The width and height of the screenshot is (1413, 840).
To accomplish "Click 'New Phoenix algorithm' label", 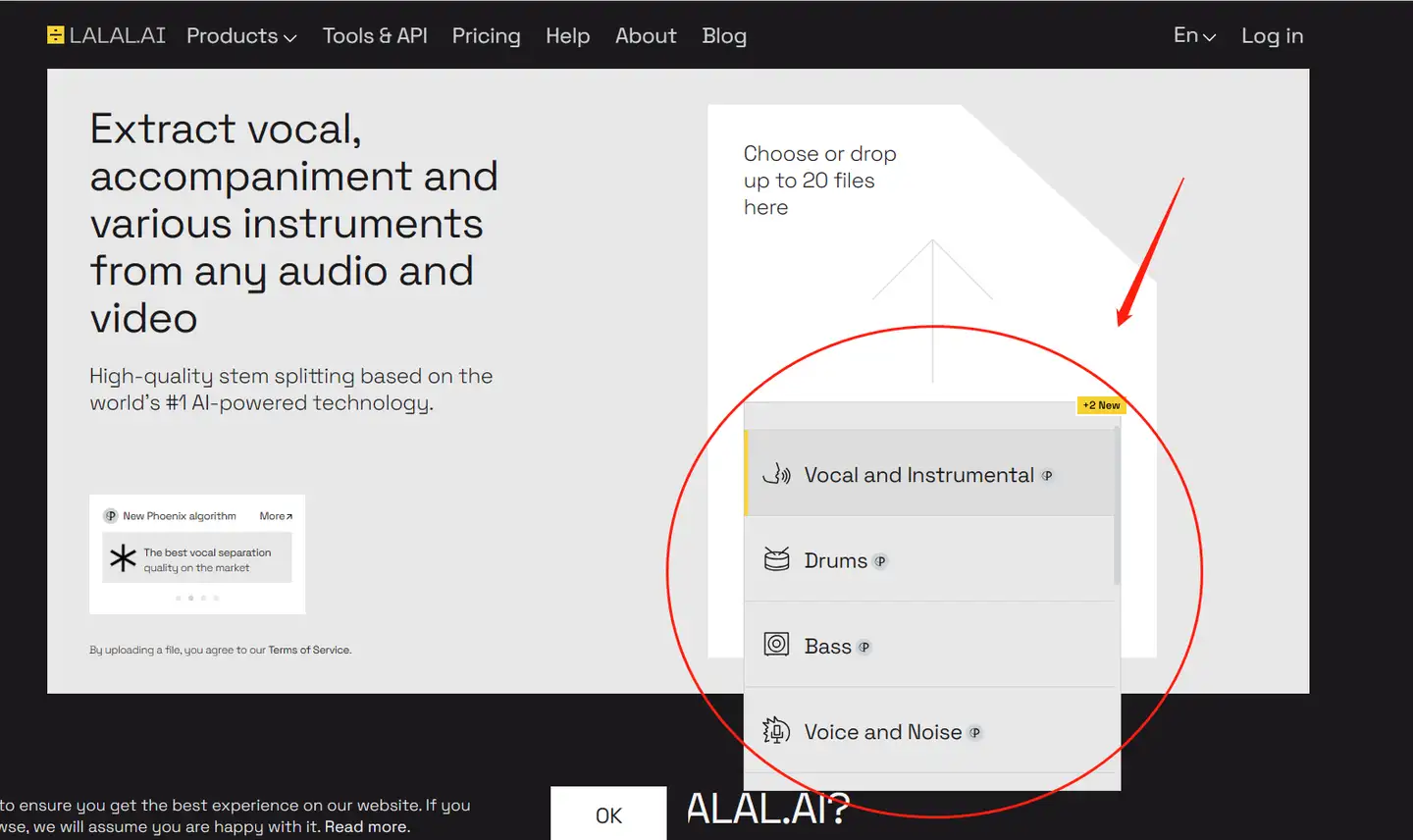I will [x=180, y=516].
